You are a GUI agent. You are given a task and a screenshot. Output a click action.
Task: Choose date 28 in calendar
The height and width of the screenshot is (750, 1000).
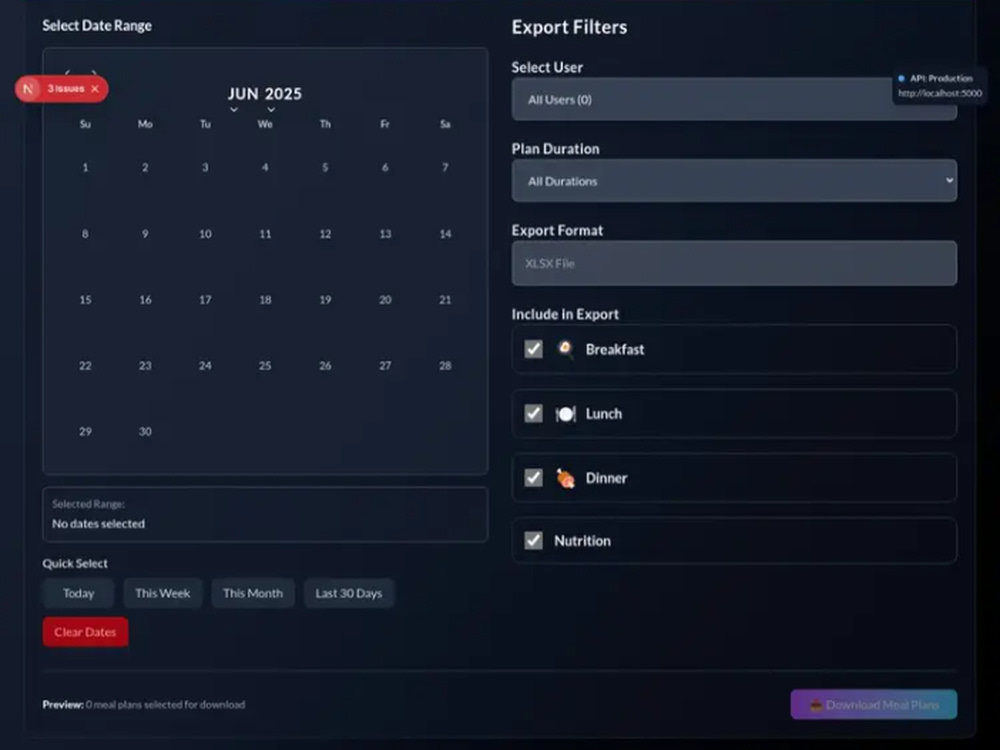coord(445,366)
